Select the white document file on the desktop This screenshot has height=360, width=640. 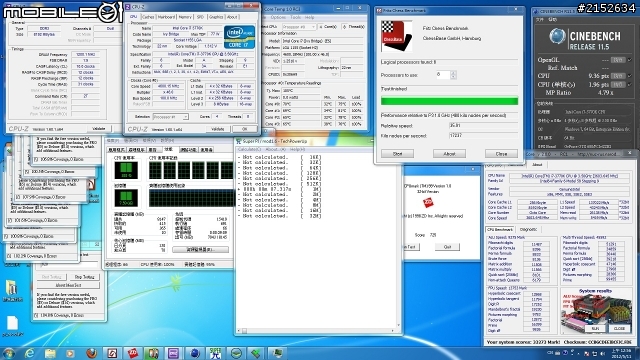click(12, 323)
